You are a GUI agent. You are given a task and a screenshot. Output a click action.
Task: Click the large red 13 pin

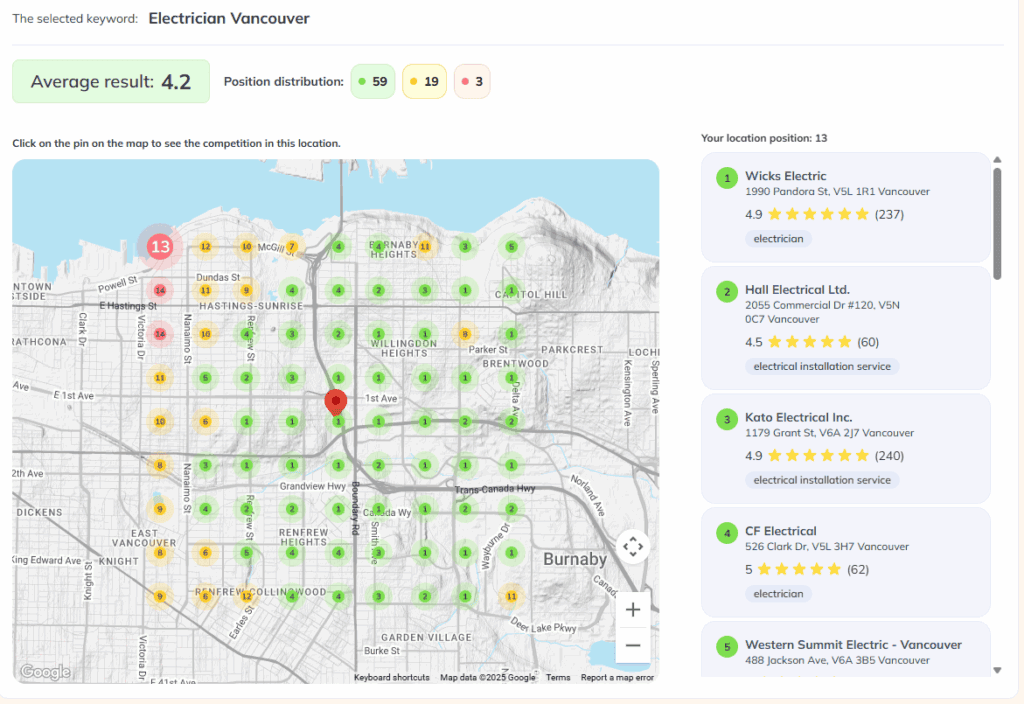pos(159,246)
